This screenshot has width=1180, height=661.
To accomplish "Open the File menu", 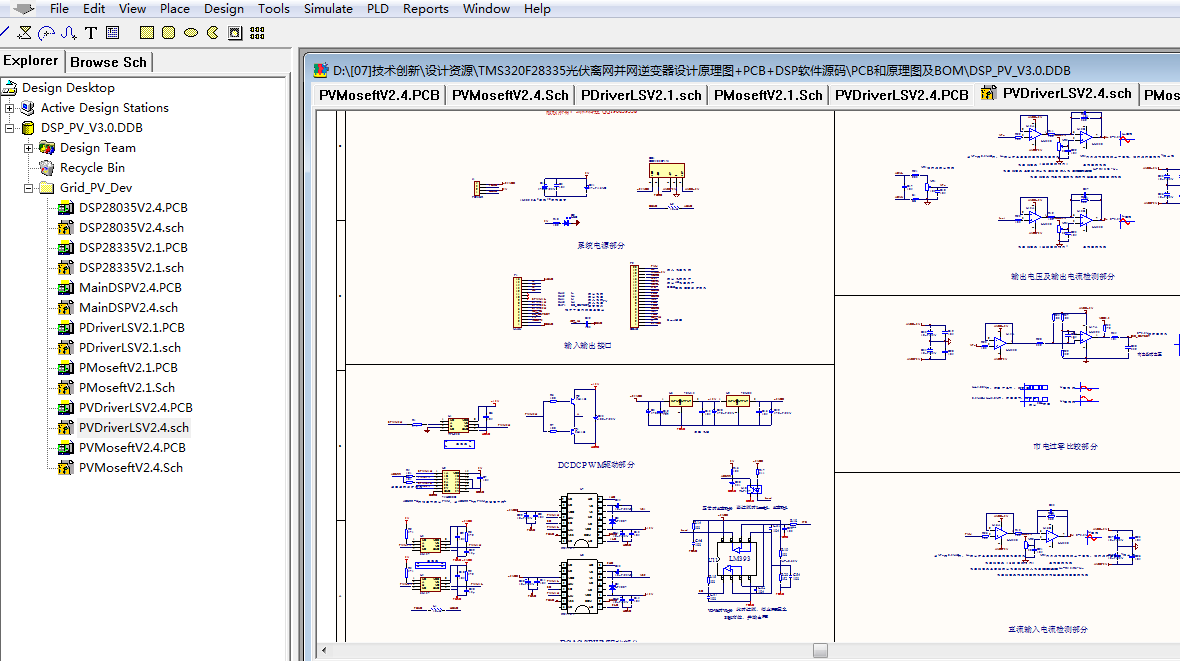I will pyautogui.click(x=59, y=8).
